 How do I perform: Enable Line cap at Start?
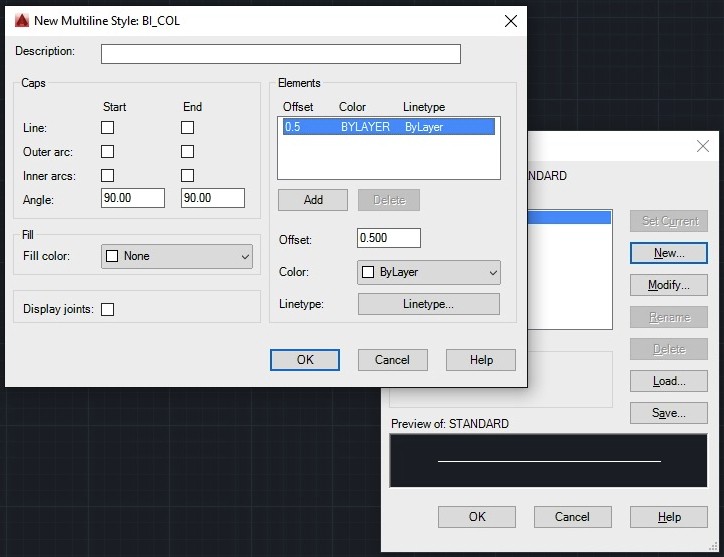coord(108,127)
